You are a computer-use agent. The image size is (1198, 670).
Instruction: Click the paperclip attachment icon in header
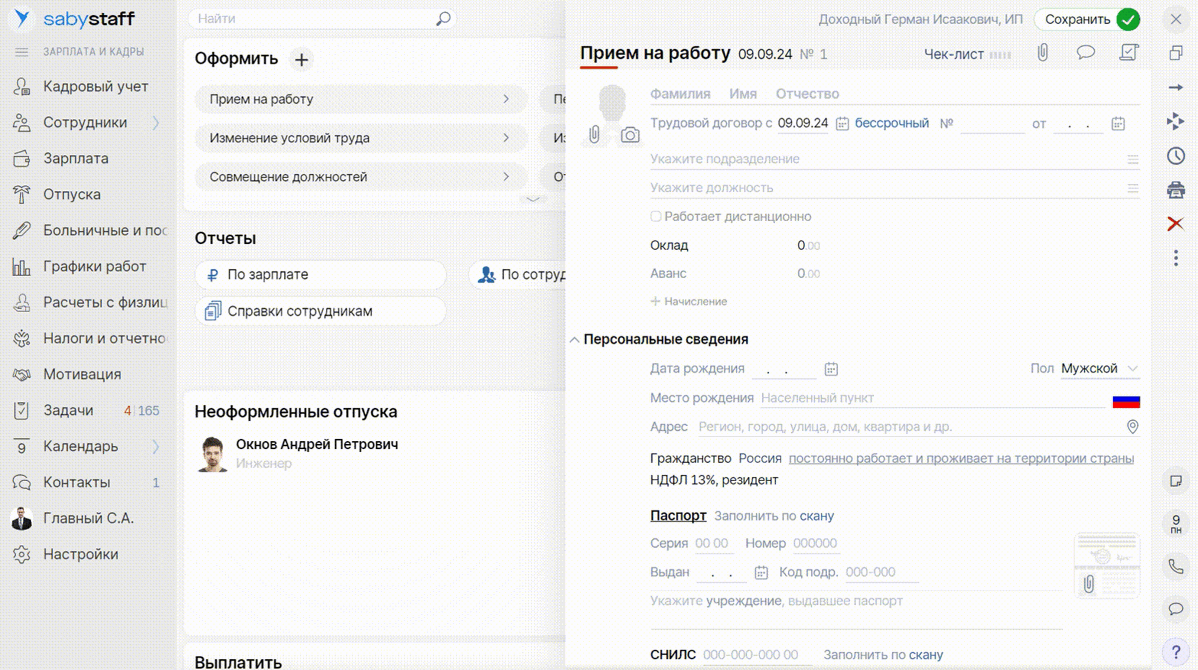tap(1042, 53)
